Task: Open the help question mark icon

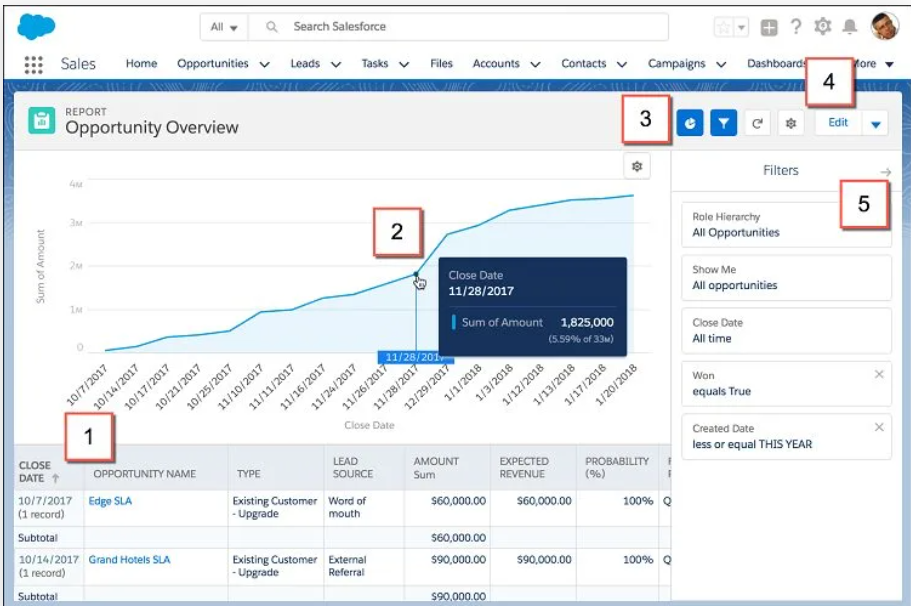Action: (x=796, y=26)
